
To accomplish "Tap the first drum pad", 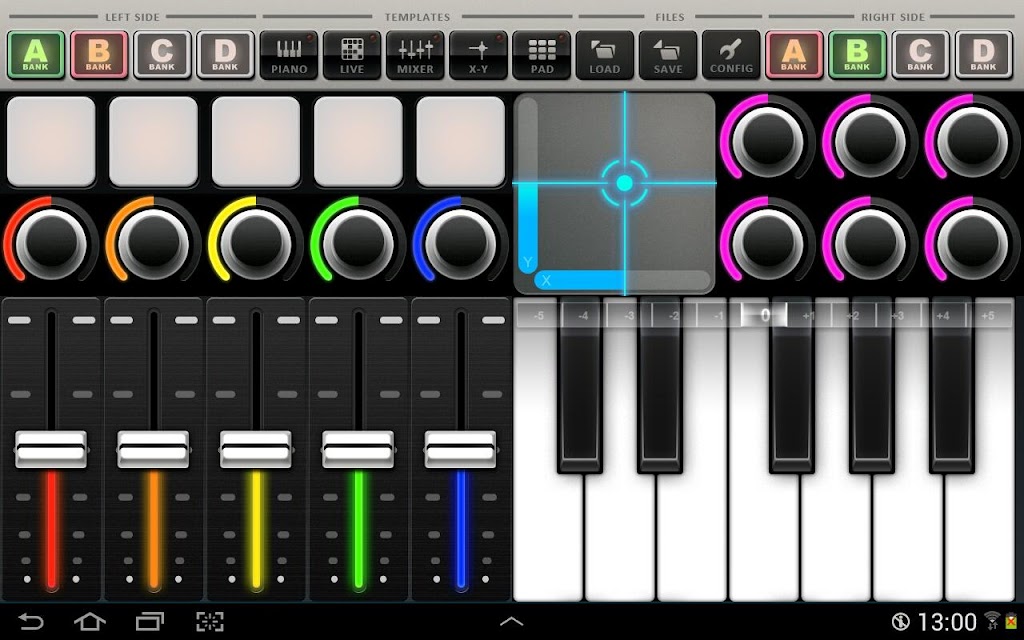I will coord(51,142).
